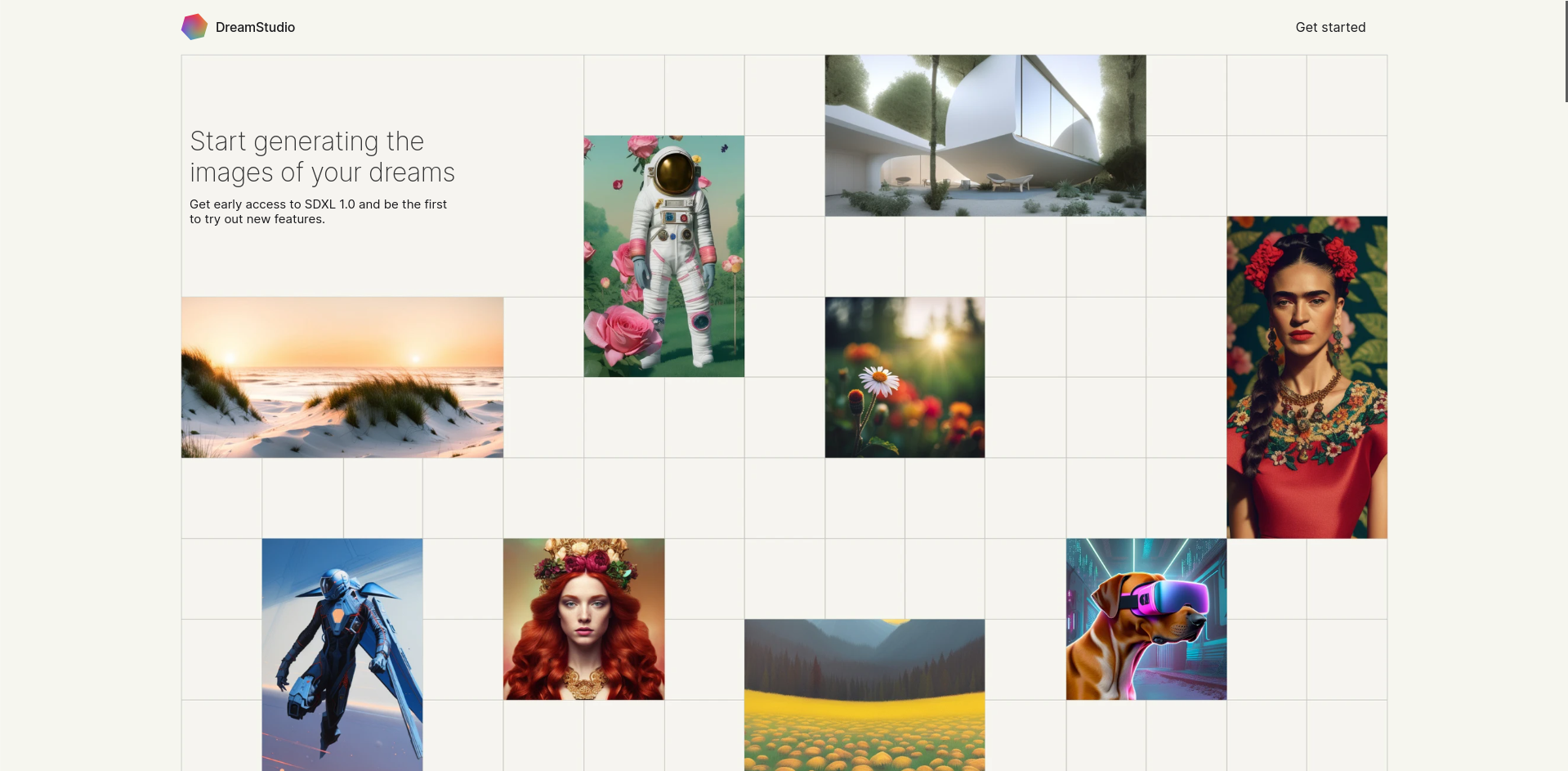Select the blue flying armored pilot image

342,654
